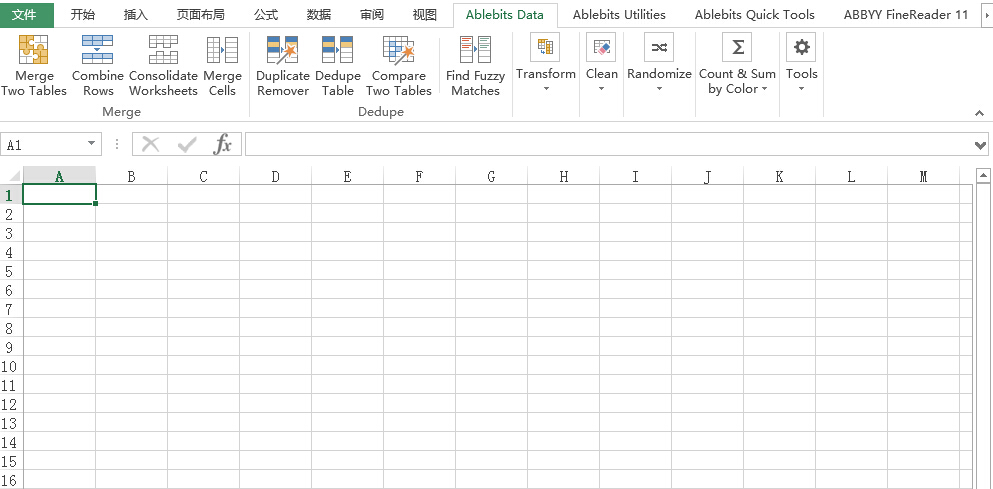993x489 pixels.
Task: Switch to Ablebits Utilities tab
Action: [619, 15]
